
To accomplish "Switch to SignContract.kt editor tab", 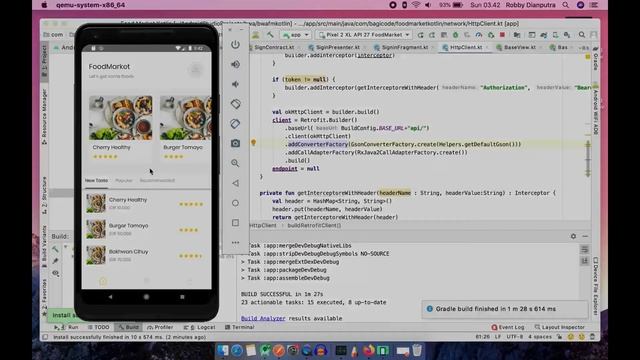I will (274, 47).
